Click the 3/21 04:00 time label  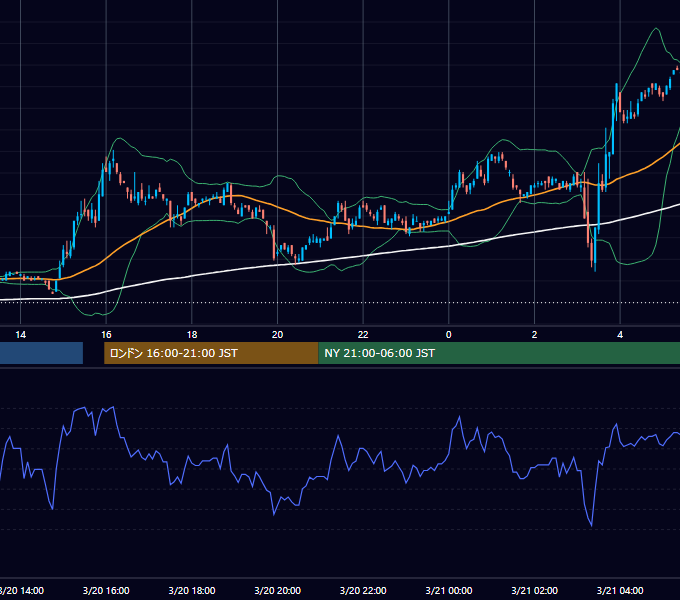click(620, 590)
